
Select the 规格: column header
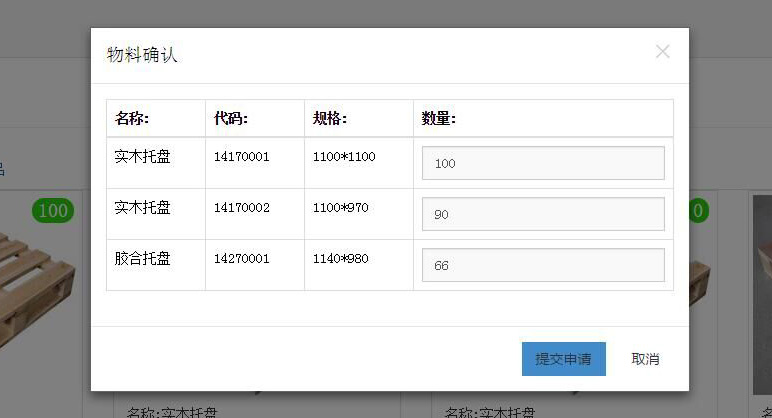tap(358, 118)
